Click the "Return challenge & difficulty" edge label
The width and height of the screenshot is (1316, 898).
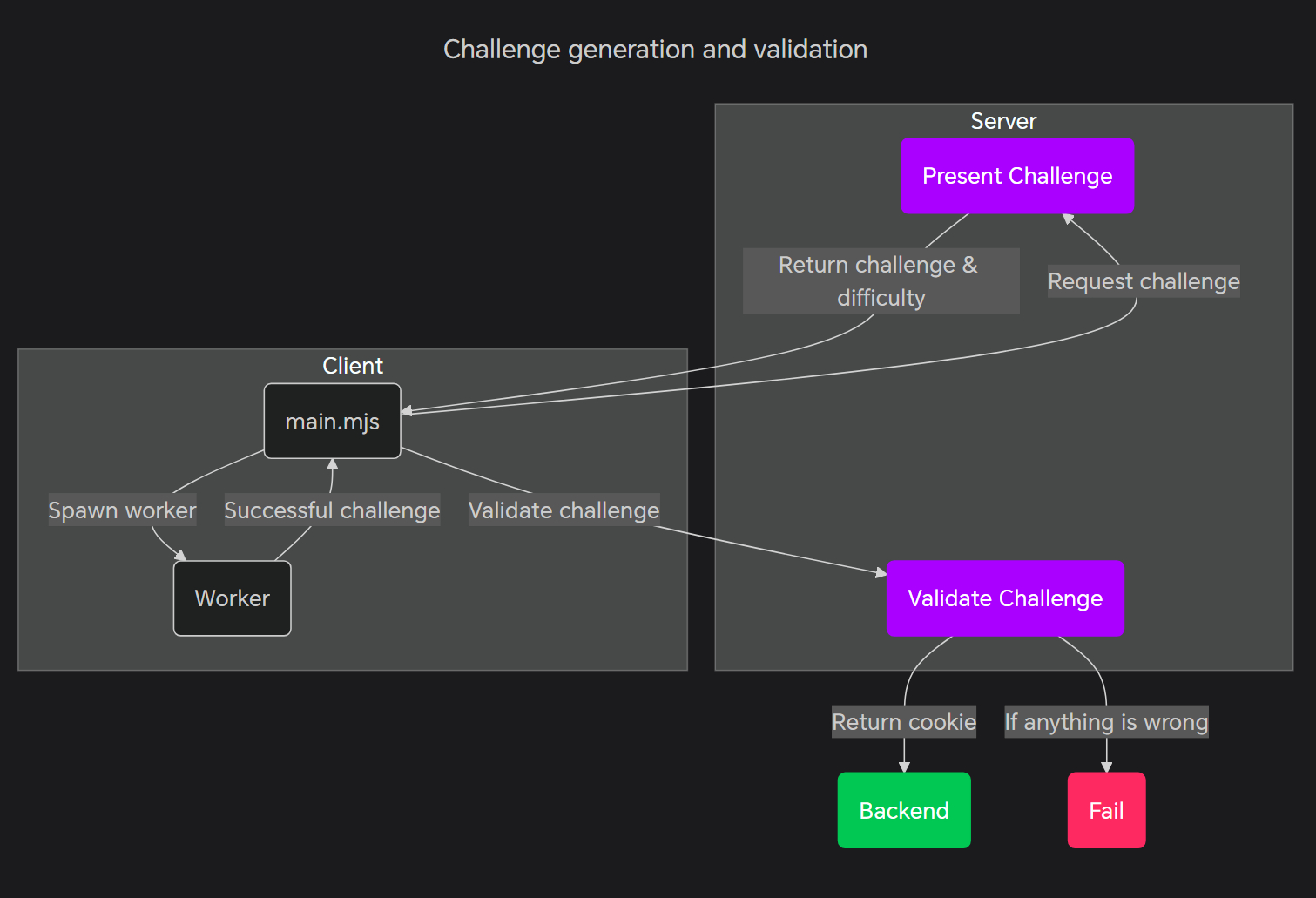point(881,281)
